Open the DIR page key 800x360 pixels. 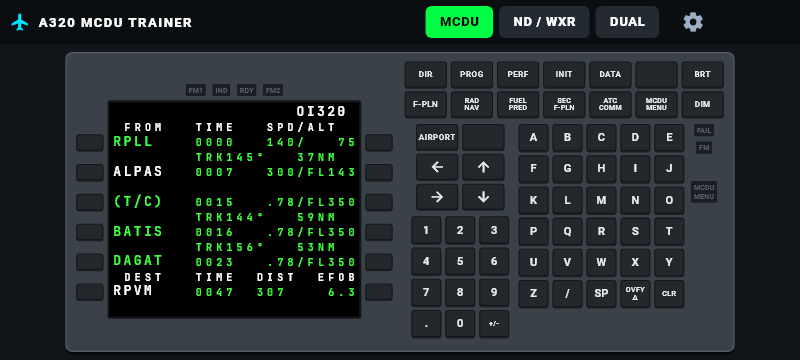426,74
